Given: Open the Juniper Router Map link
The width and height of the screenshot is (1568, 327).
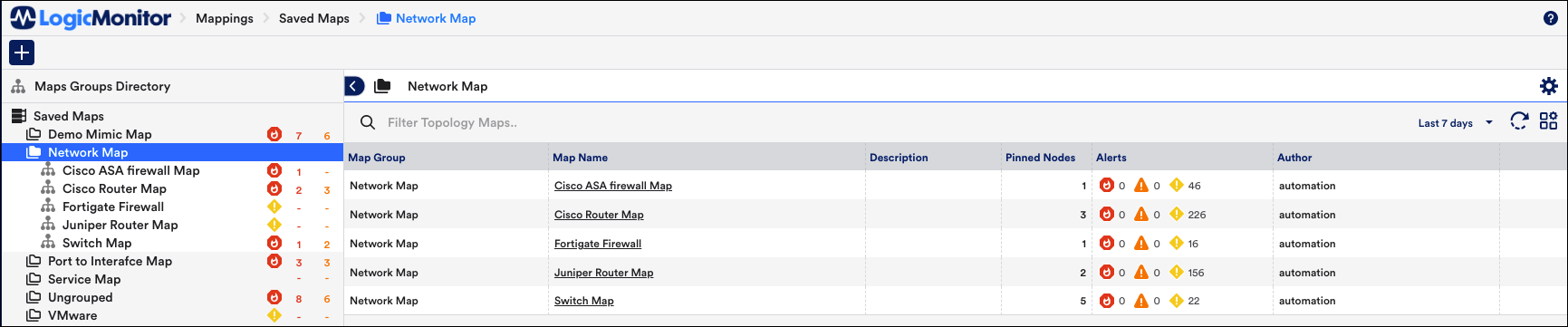Looking at the screenshot, I should coord(603,273).
